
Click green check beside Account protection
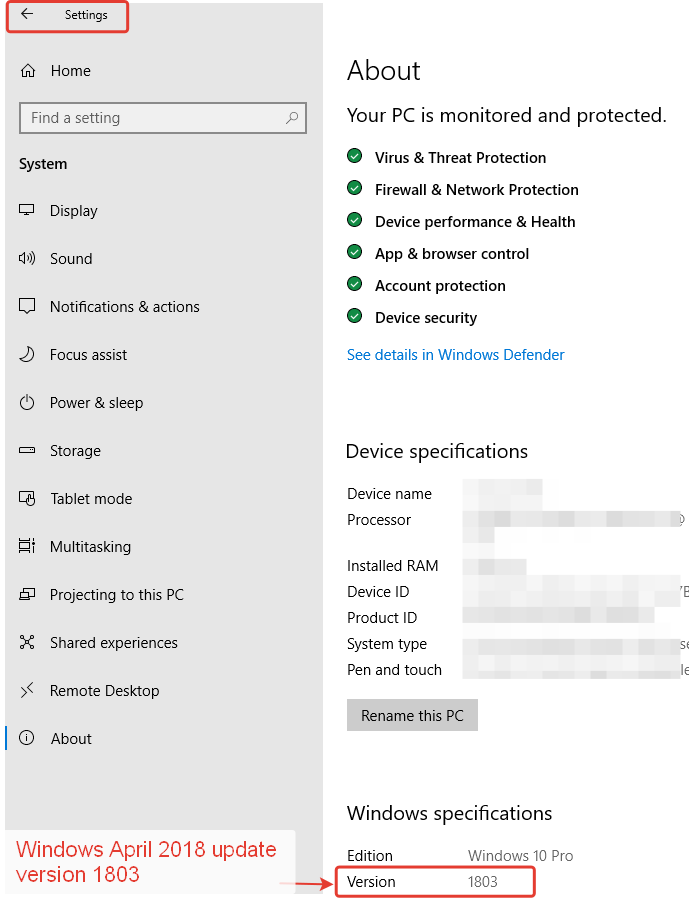coord(354,284)
